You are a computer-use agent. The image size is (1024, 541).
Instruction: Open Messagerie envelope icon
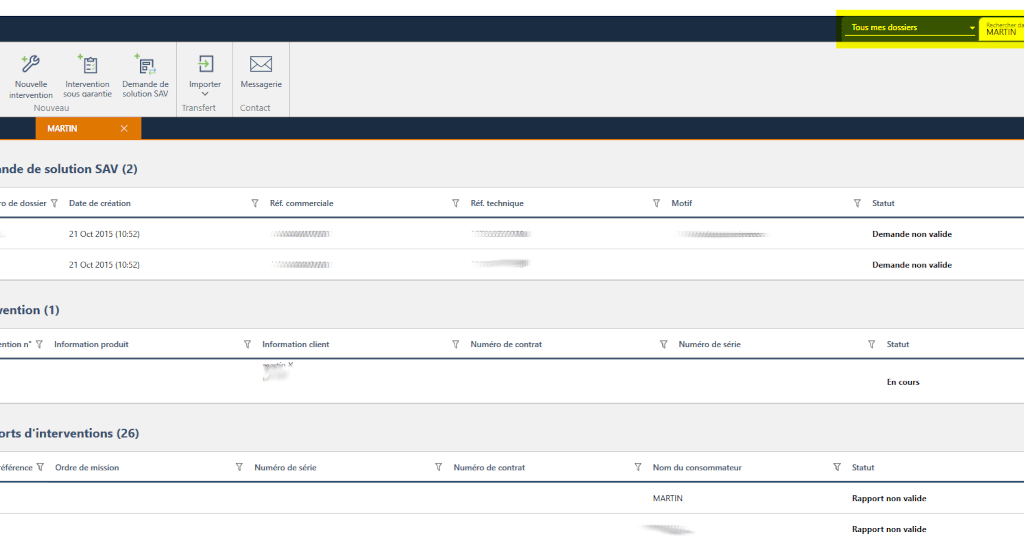coord(261,65)
